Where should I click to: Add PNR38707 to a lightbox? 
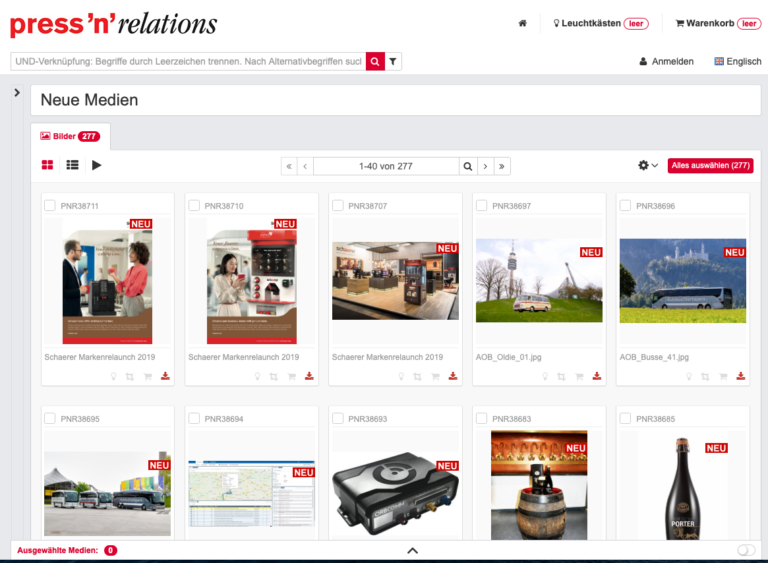[401, 376]
